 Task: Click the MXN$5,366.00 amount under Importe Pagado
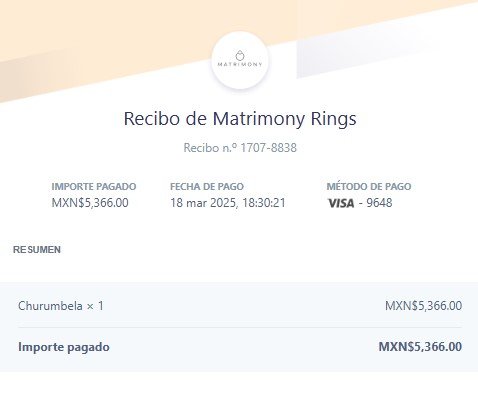click(x=90, y=203)
